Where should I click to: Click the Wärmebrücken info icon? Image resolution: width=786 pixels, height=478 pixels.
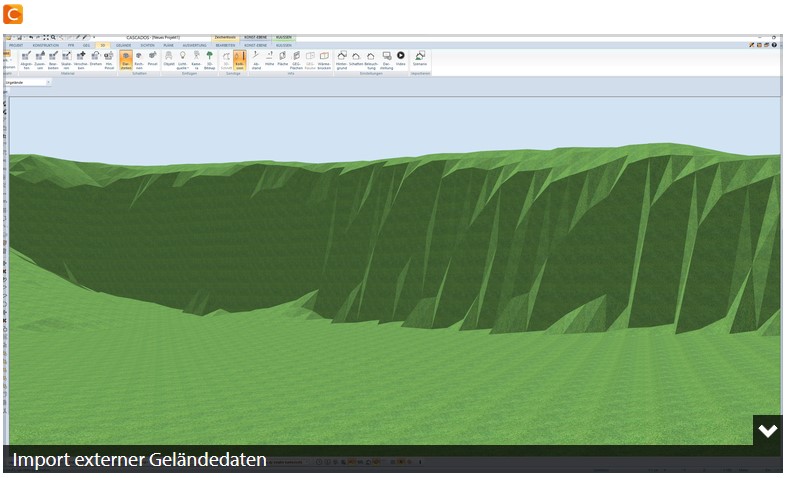pyautogui.click(x=324, y=60)
